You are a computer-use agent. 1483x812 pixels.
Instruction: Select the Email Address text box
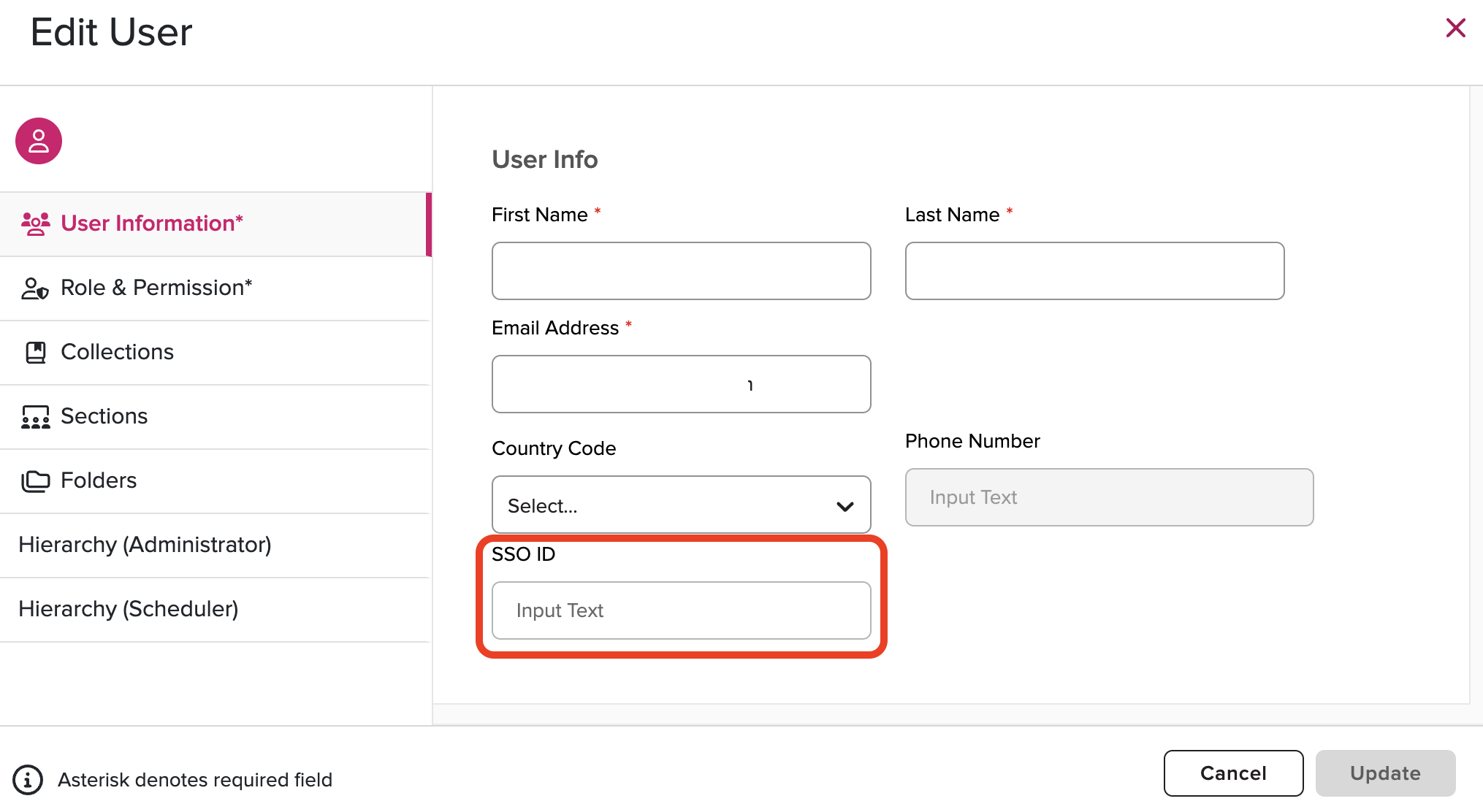(x=681, y=384)
